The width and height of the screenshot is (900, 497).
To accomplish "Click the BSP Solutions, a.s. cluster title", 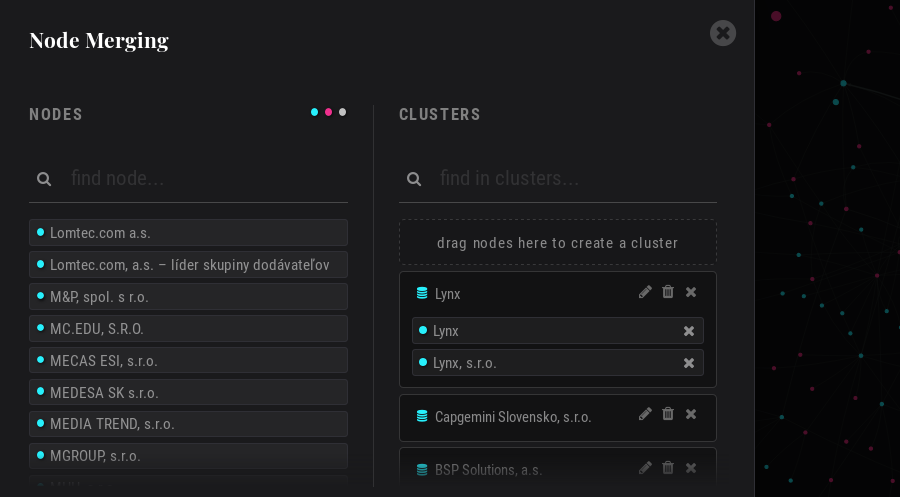I will 488,470.
